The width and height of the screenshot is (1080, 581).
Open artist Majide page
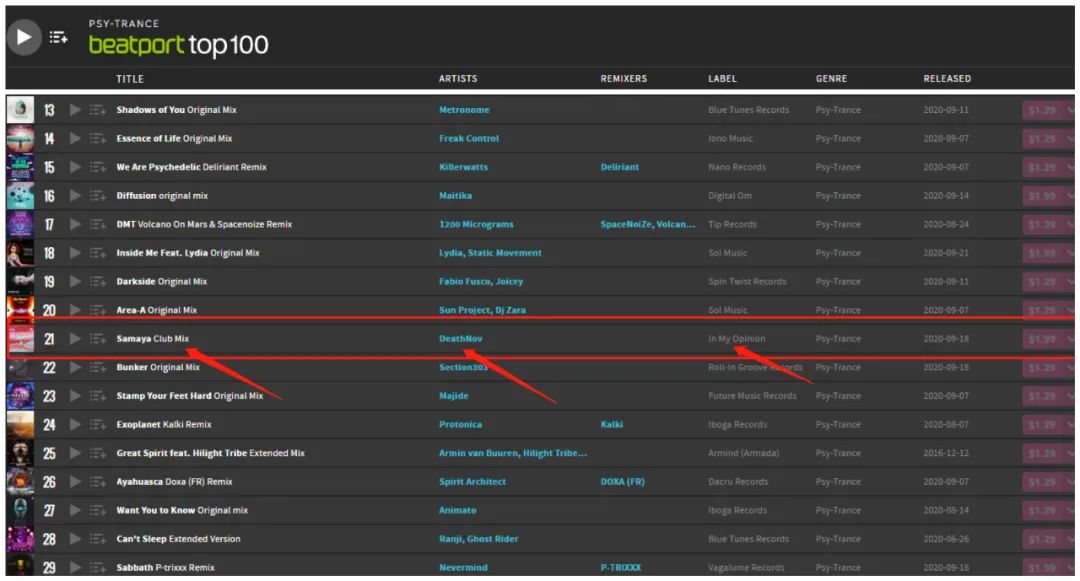tap(453, 396)
